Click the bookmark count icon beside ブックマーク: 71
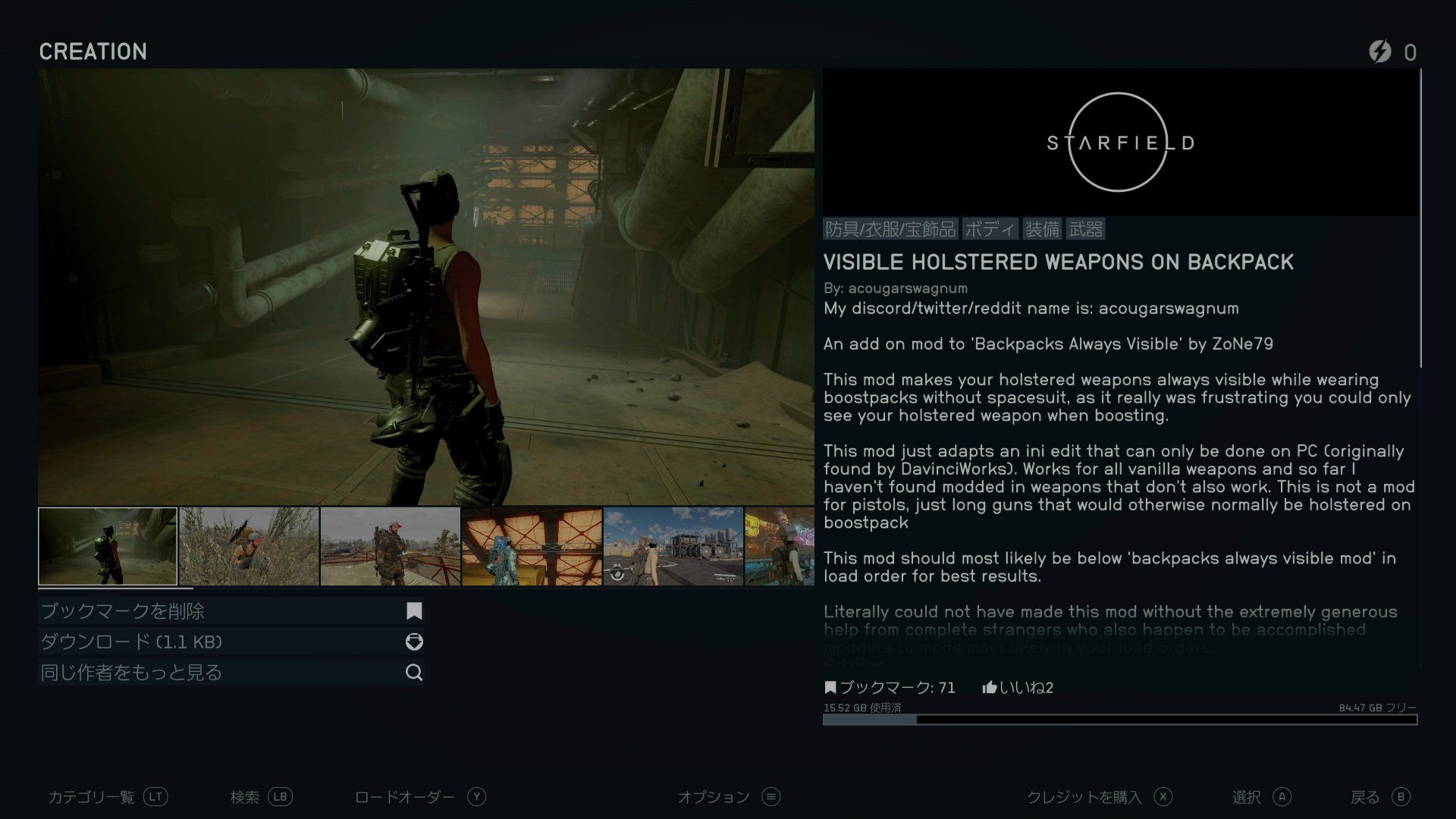 pos(830,688)
